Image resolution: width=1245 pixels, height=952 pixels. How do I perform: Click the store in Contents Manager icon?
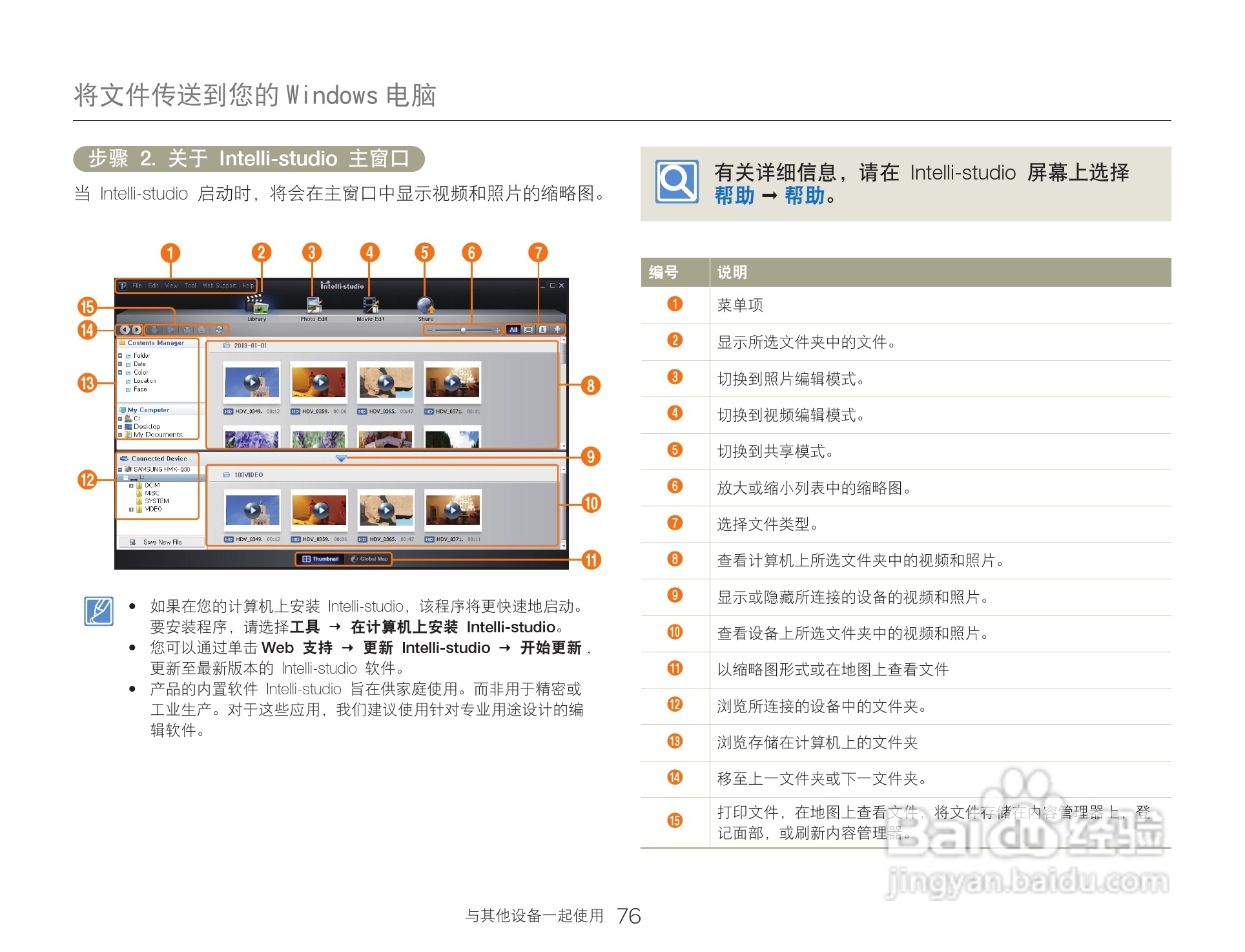(187, 329)
